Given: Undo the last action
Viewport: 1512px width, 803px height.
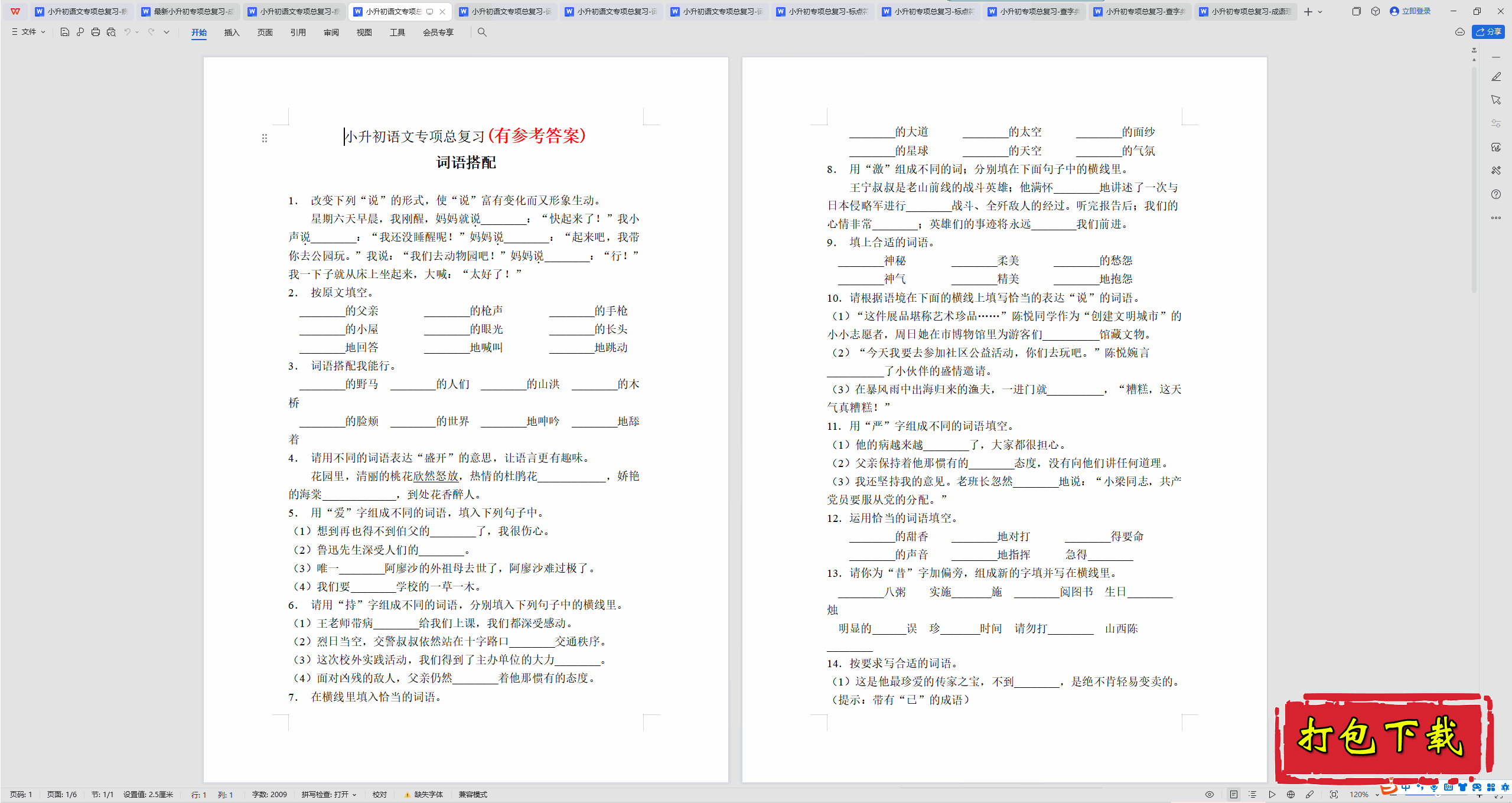Looking at the screenshot, I should pyautogui.click(x=127, y=32).
